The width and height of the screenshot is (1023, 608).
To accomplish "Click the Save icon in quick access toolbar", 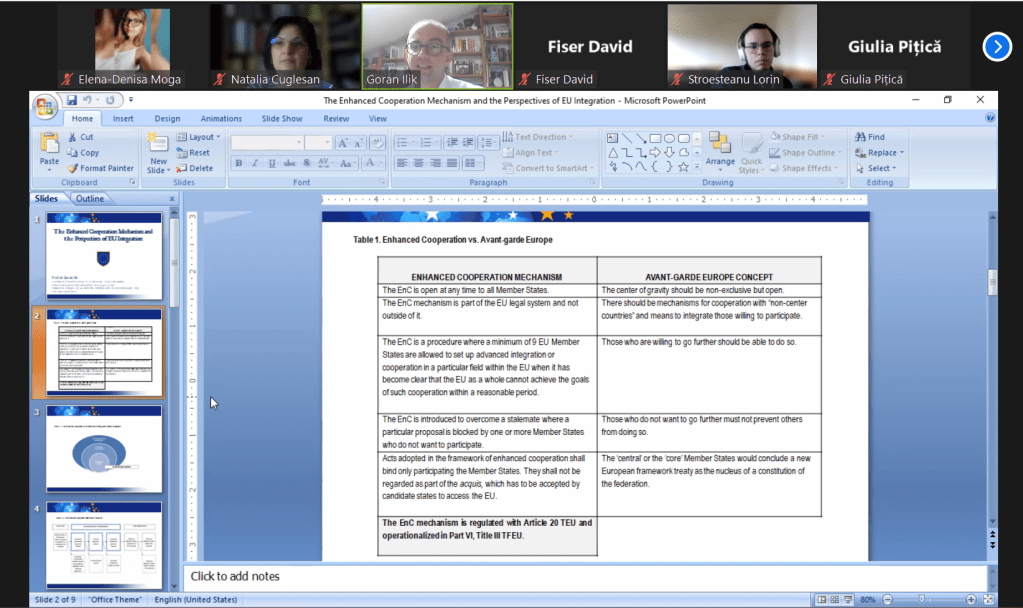I will [71, 100].
